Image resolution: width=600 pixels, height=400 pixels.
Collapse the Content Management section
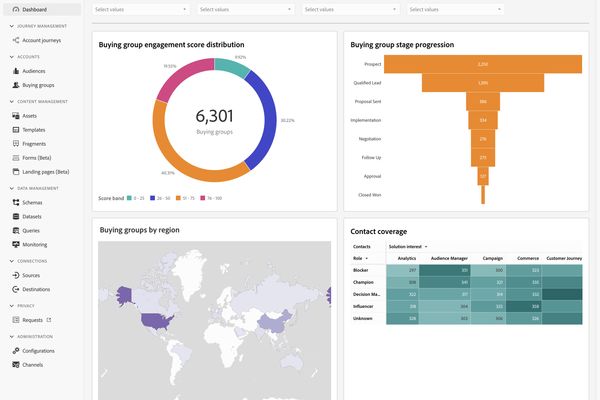pyautogui.click(x=11, y=101)
